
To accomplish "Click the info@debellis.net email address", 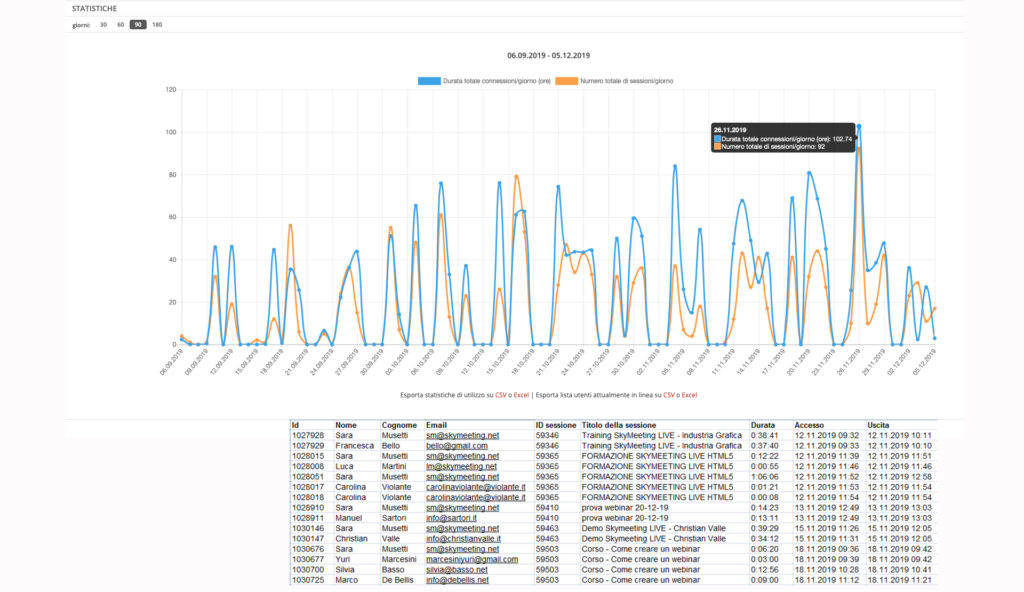I will 457,580.
